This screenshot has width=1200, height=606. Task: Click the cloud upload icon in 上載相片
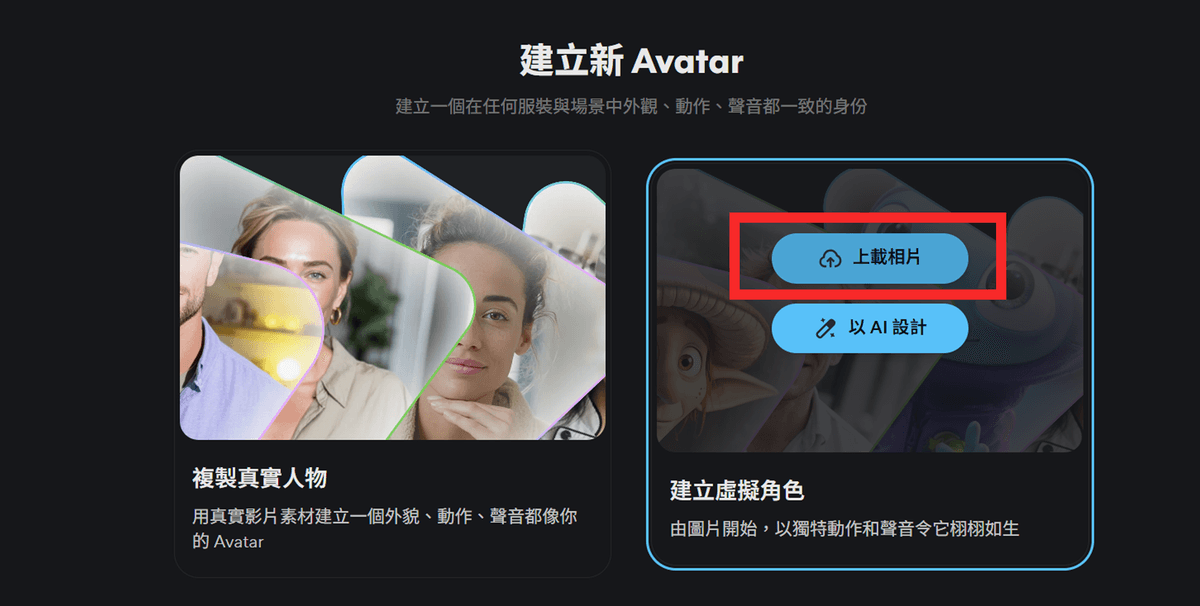[829, 259]
